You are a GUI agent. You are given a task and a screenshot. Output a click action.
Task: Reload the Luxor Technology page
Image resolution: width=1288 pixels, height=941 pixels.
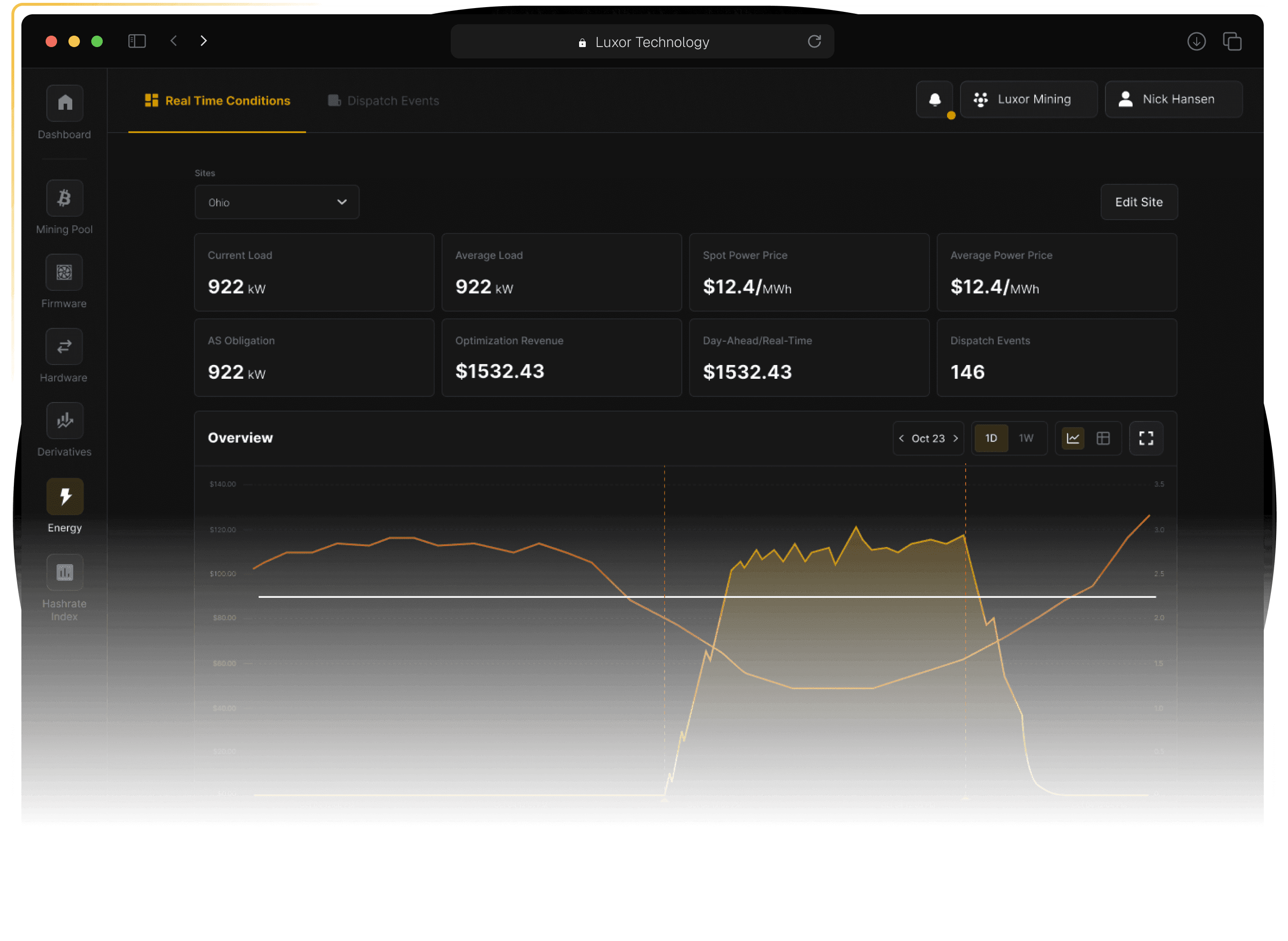pos(815,41)
